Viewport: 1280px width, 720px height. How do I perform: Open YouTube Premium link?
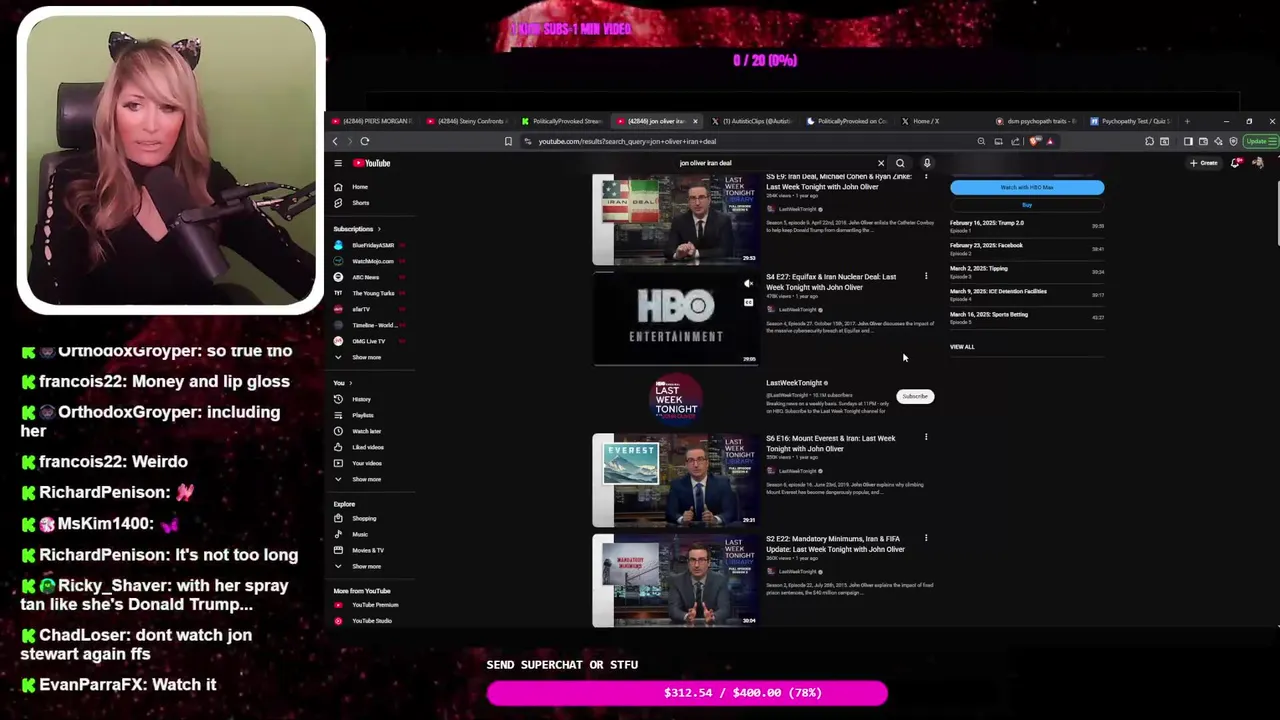[375, 605]
